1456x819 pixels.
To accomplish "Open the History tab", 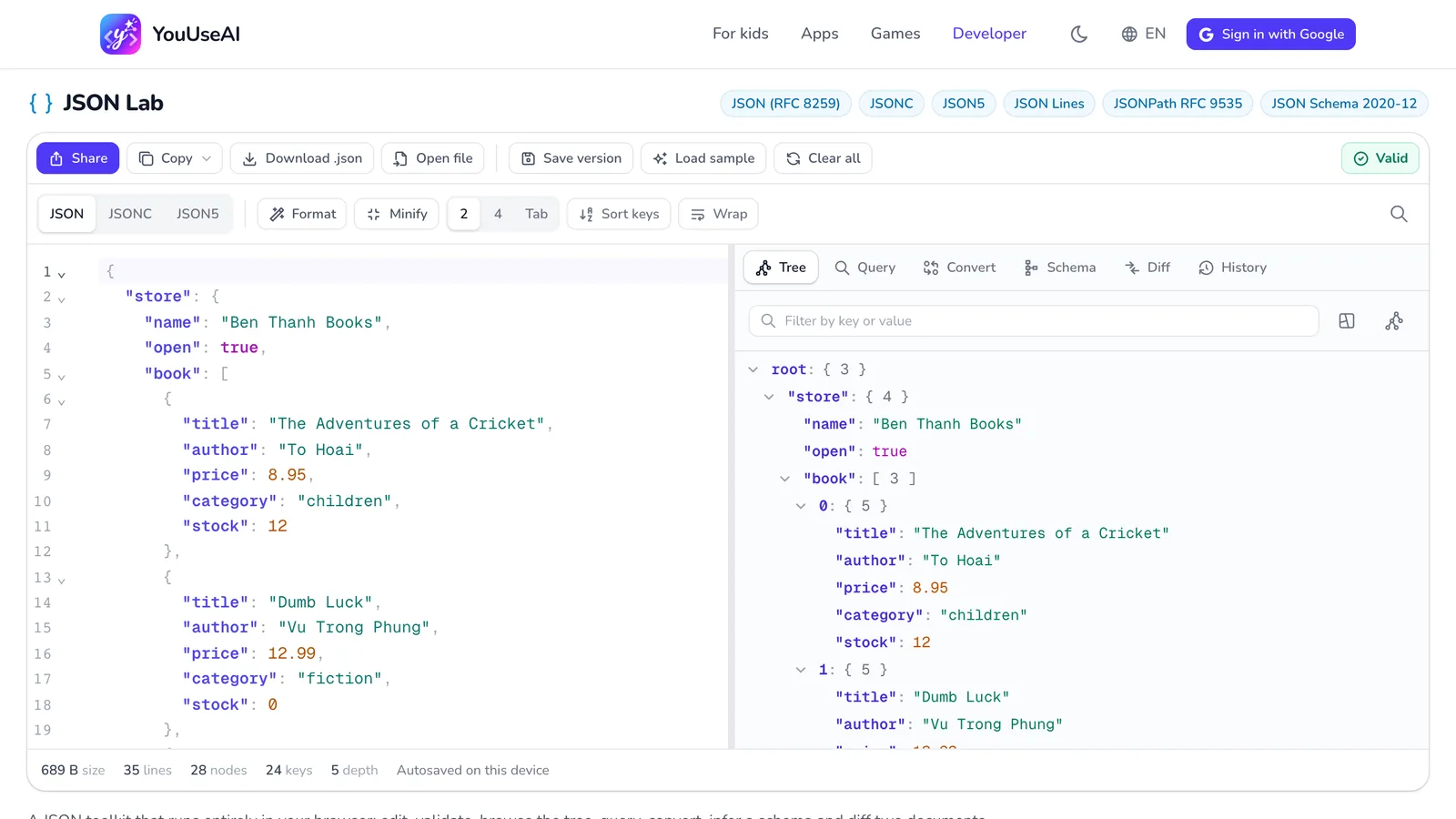I will click(1232, 268).
